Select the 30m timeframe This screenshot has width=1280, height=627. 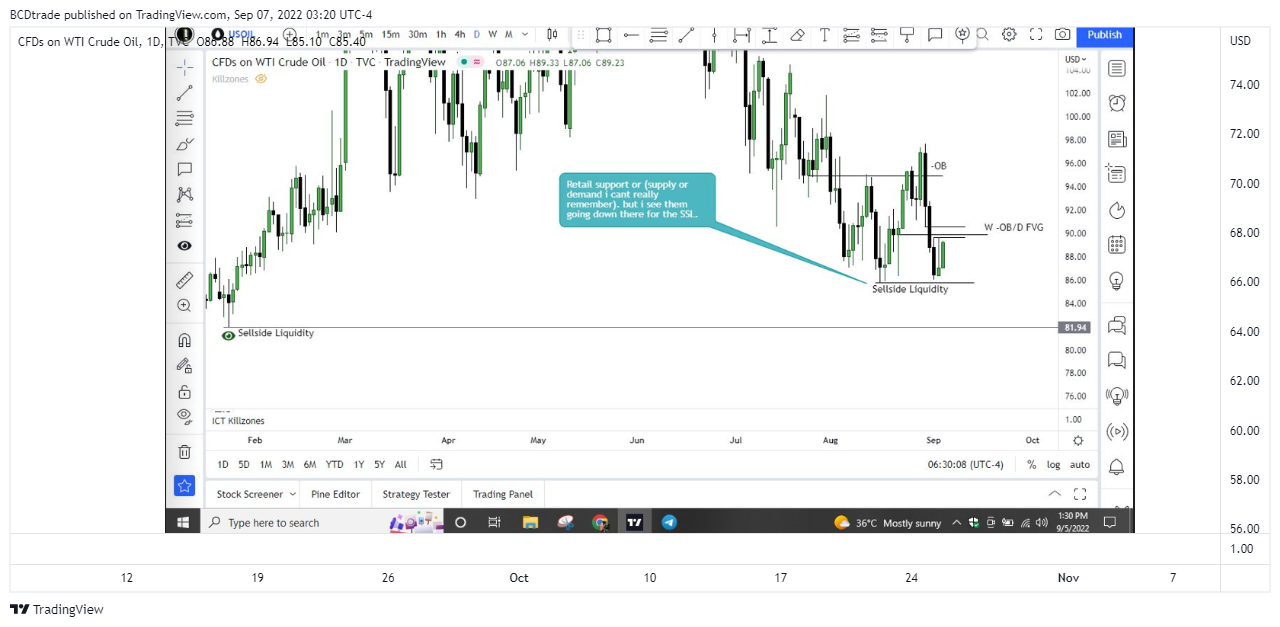coord(417,34)
